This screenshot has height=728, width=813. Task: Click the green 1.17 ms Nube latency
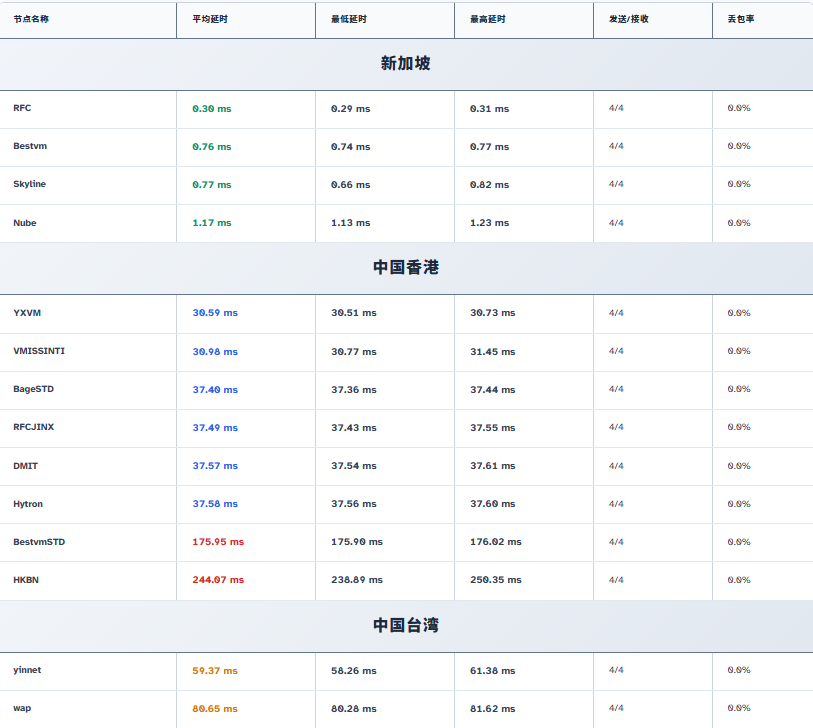point(211,223)
